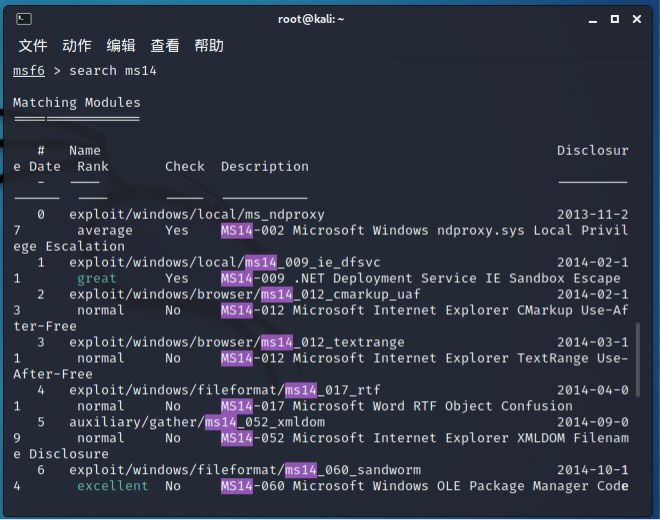Image resolution: width=660 pixels, height=520 pixels.
Task: Click the date 2013-11-2
Action: (x=593, y=215)
